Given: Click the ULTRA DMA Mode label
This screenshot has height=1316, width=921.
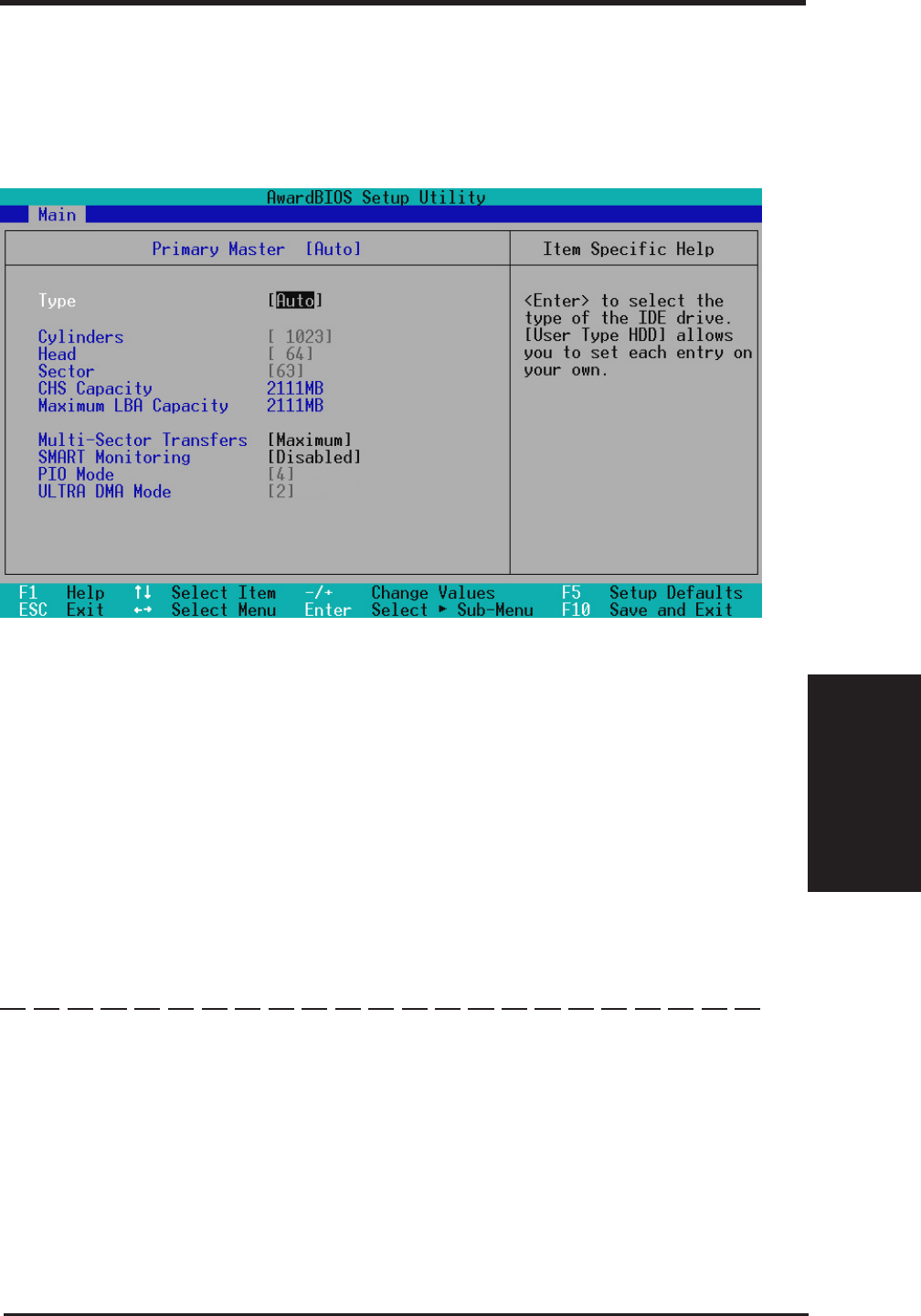Looking at the screenshot, I should pyautogui.click(x=104, y=492).
